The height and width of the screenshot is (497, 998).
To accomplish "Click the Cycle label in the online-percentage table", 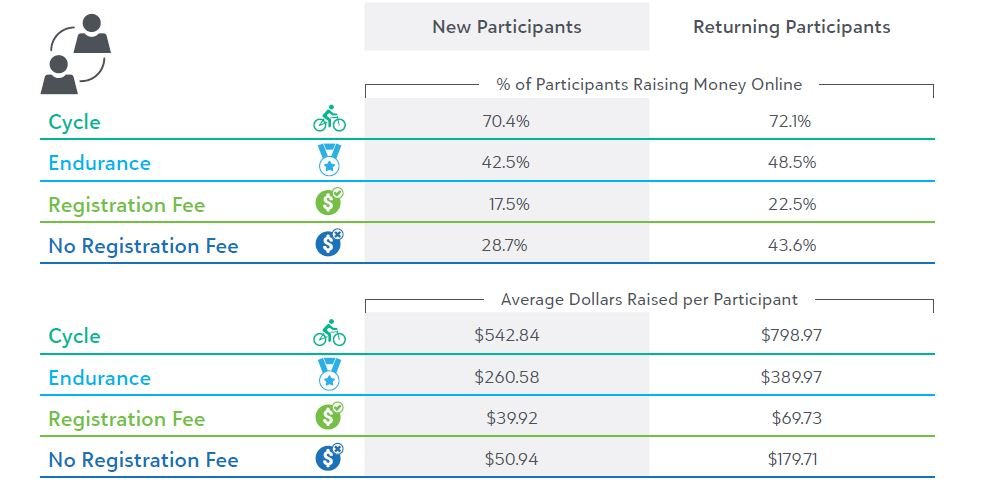I will pos(75,122).
